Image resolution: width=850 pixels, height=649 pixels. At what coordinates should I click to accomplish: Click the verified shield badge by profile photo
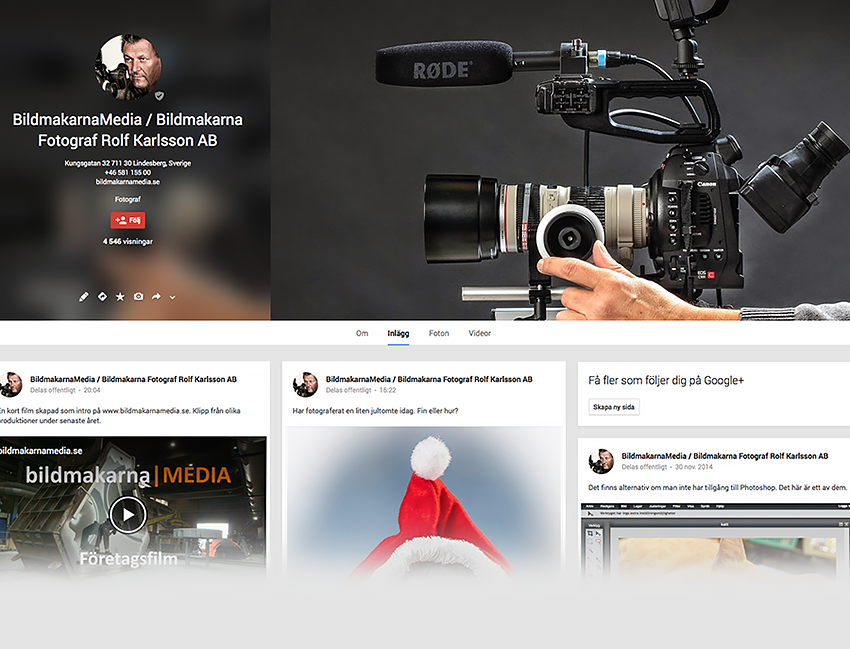click(x=159, y=96)
